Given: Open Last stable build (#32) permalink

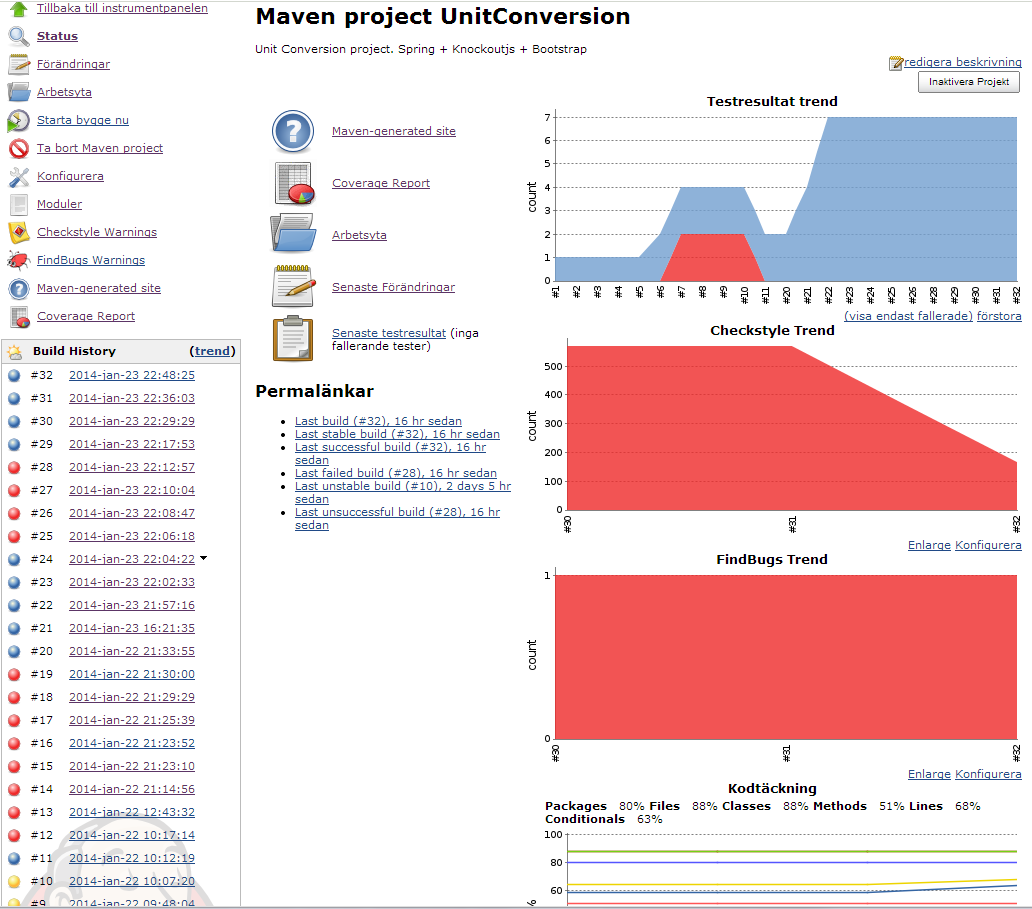Looking at the screenshot, I should coord(398,434).
